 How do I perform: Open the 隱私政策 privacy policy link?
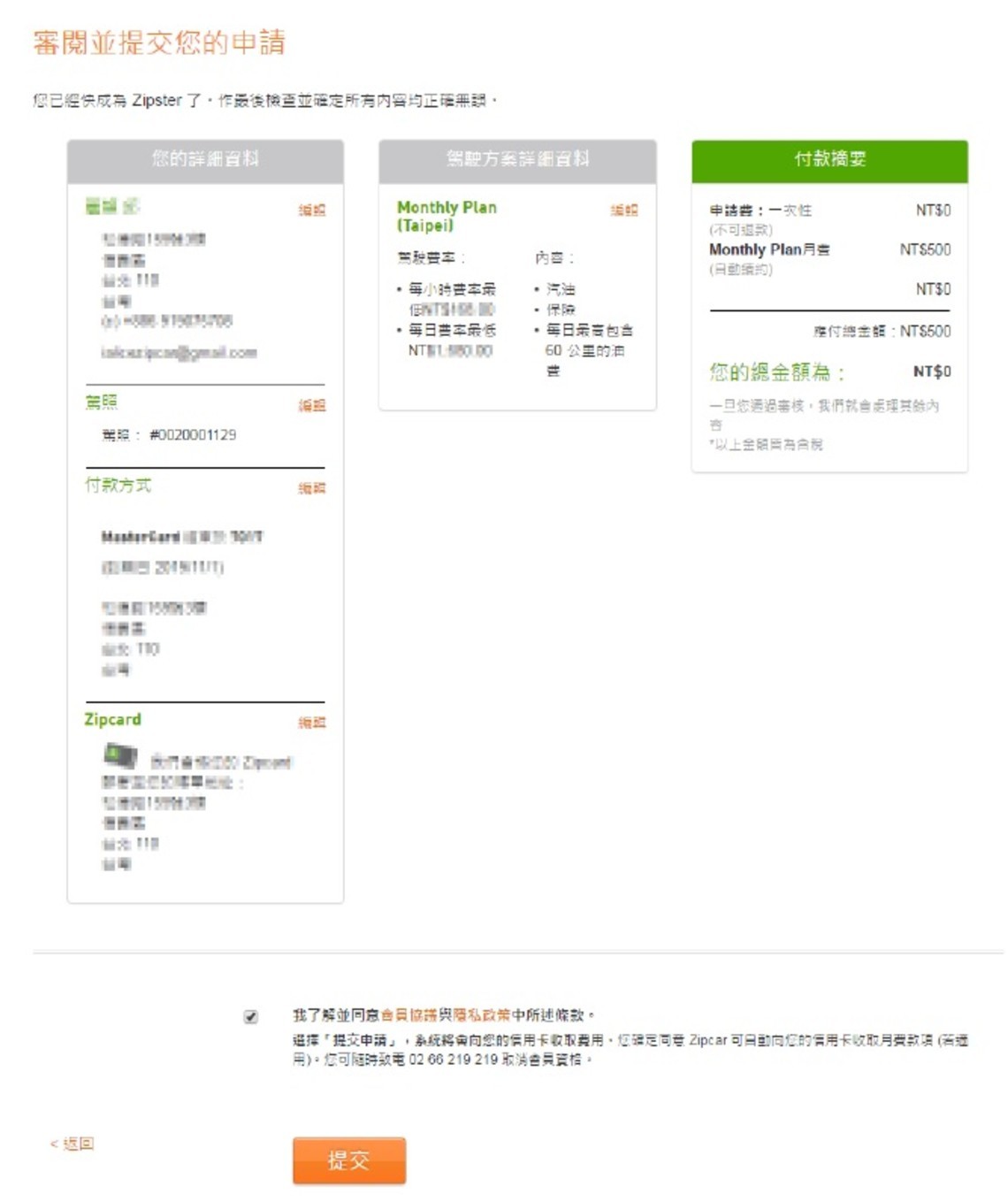tap(482, 1014)
